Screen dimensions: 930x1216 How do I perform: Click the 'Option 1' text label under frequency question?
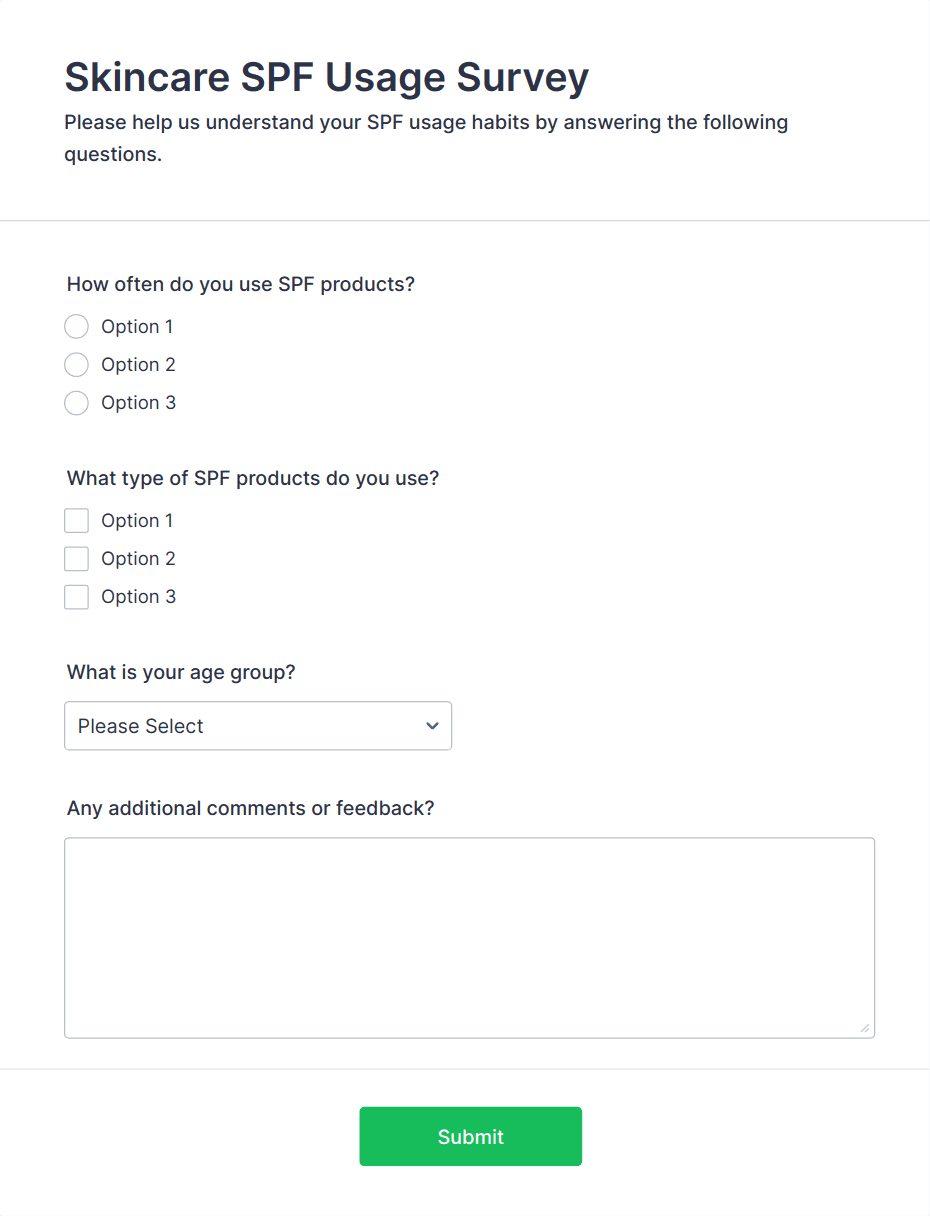coord(137,327)
